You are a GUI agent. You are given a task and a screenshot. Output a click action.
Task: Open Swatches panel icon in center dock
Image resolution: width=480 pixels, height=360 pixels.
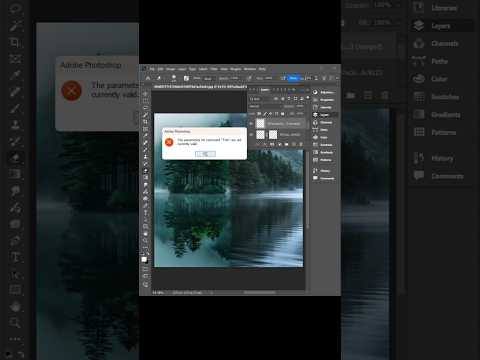coord(315,145)
